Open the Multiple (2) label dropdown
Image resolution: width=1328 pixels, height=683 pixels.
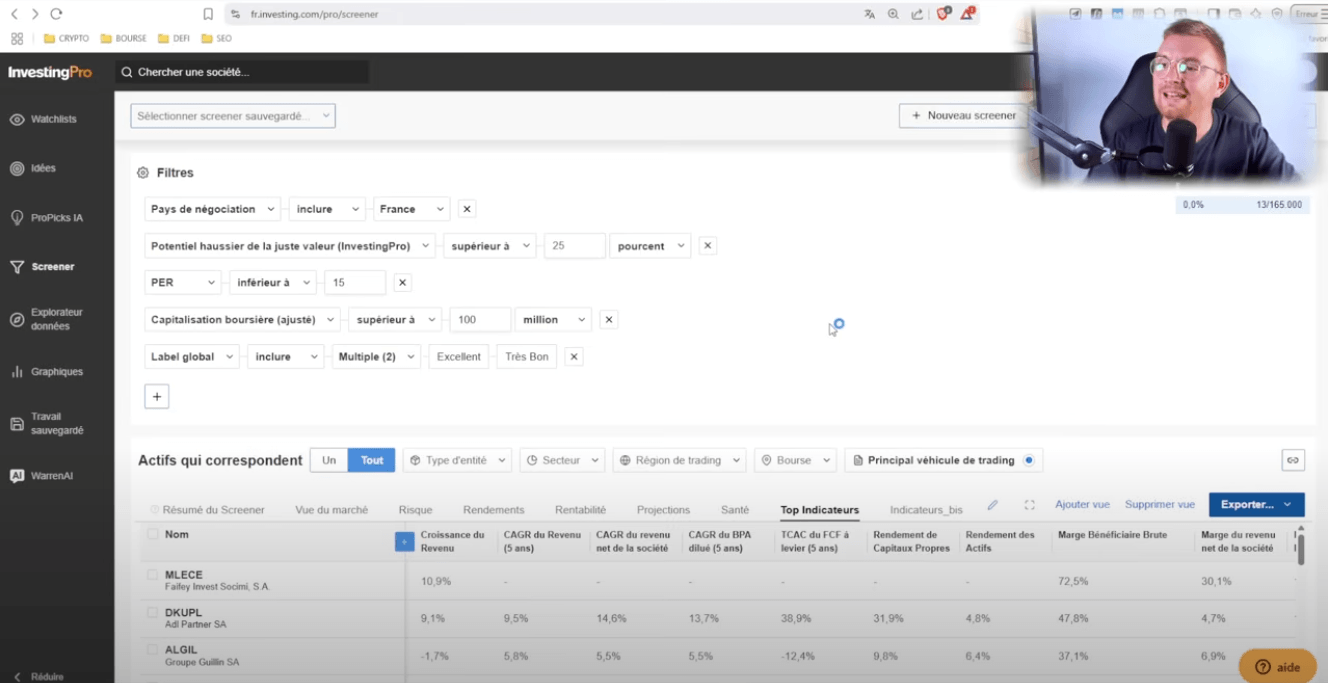click(x=376, y=357)
